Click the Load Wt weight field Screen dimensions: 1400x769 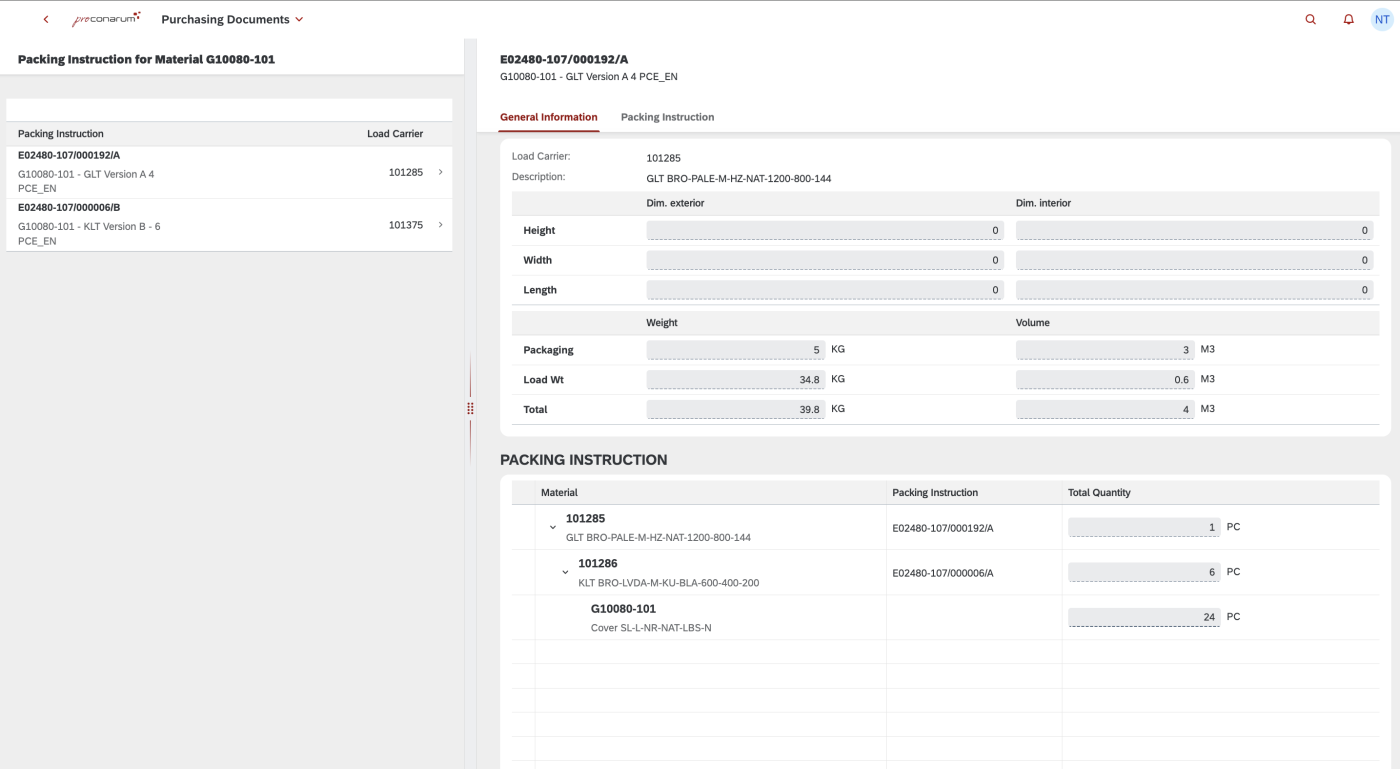click(735, 380)
